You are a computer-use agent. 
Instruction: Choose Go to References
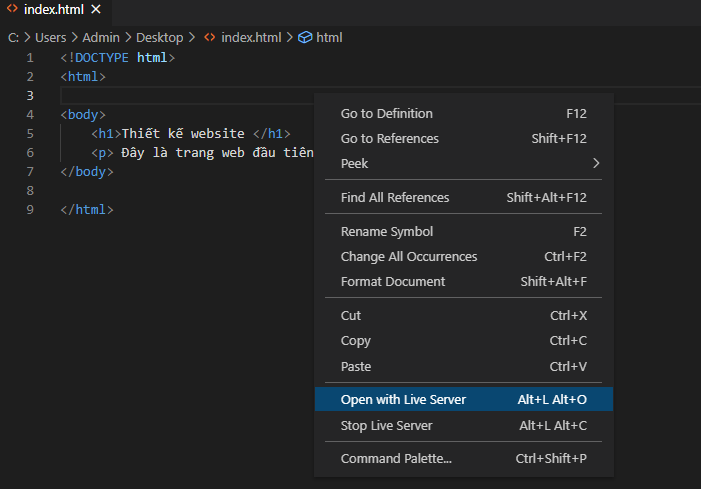(464, 139)
